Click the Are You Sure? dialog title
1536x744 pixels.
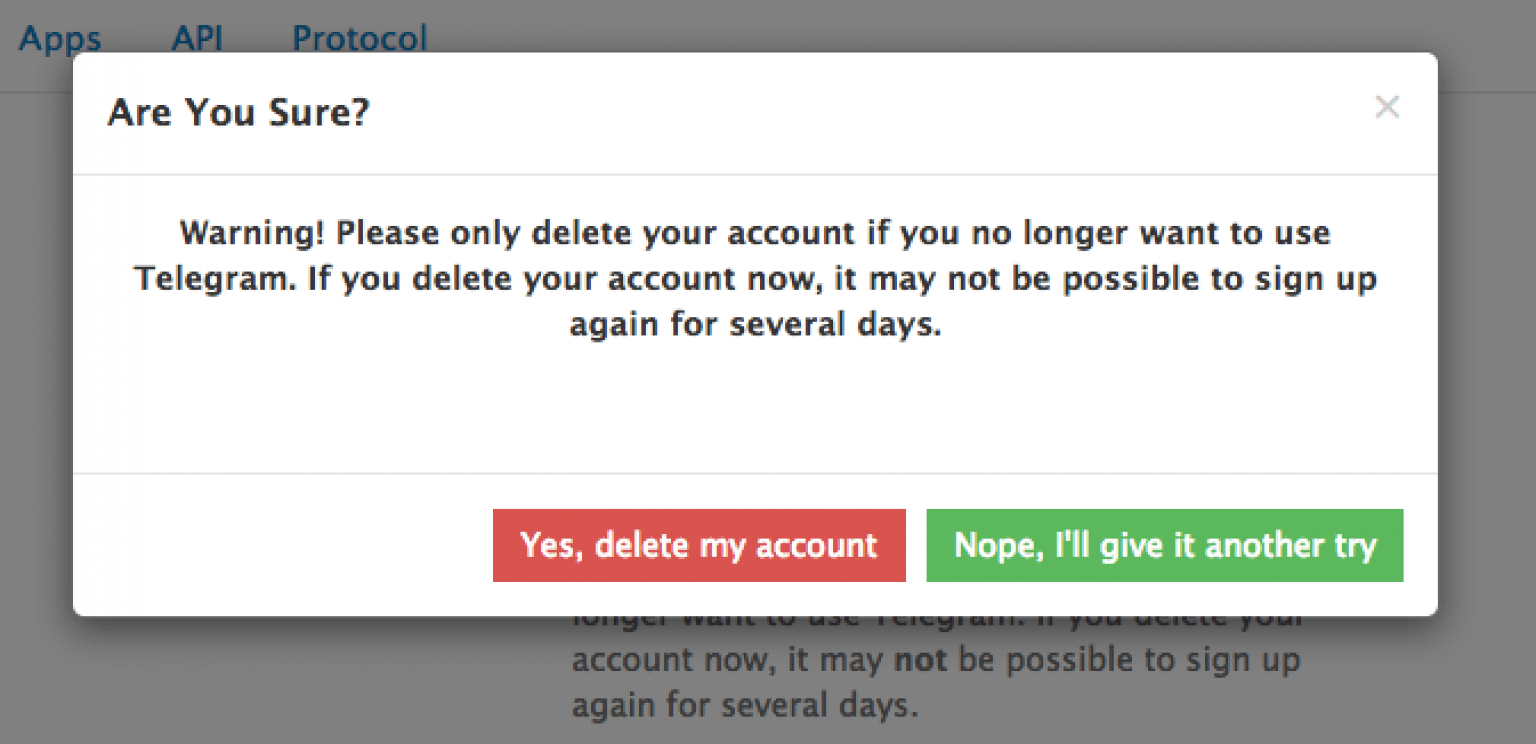pyautogui.click(x=238, y=112)
